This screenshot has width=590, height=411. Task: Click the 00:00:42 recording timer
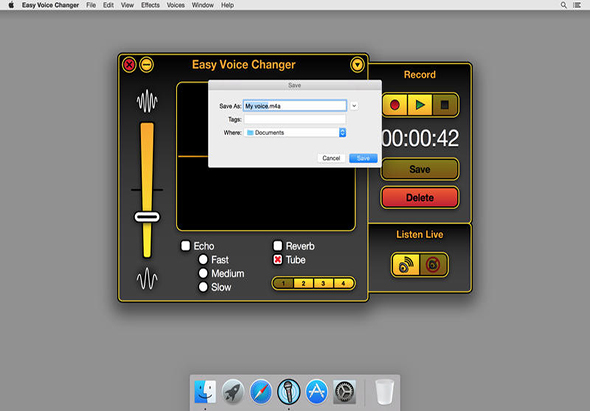420,138
